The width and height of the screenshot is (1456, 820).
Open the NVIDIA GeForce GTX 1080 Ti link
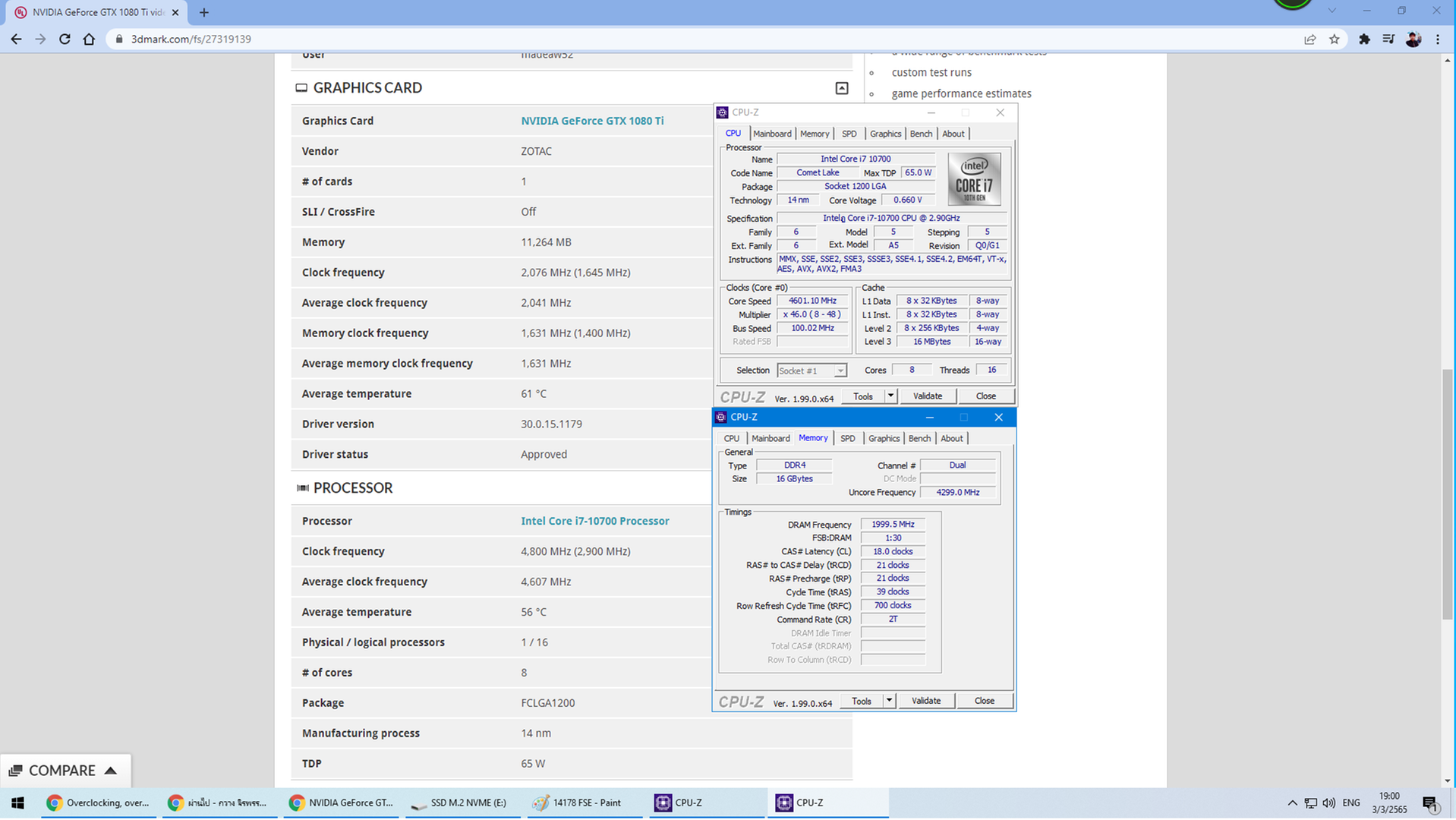[x=592, y=121]
